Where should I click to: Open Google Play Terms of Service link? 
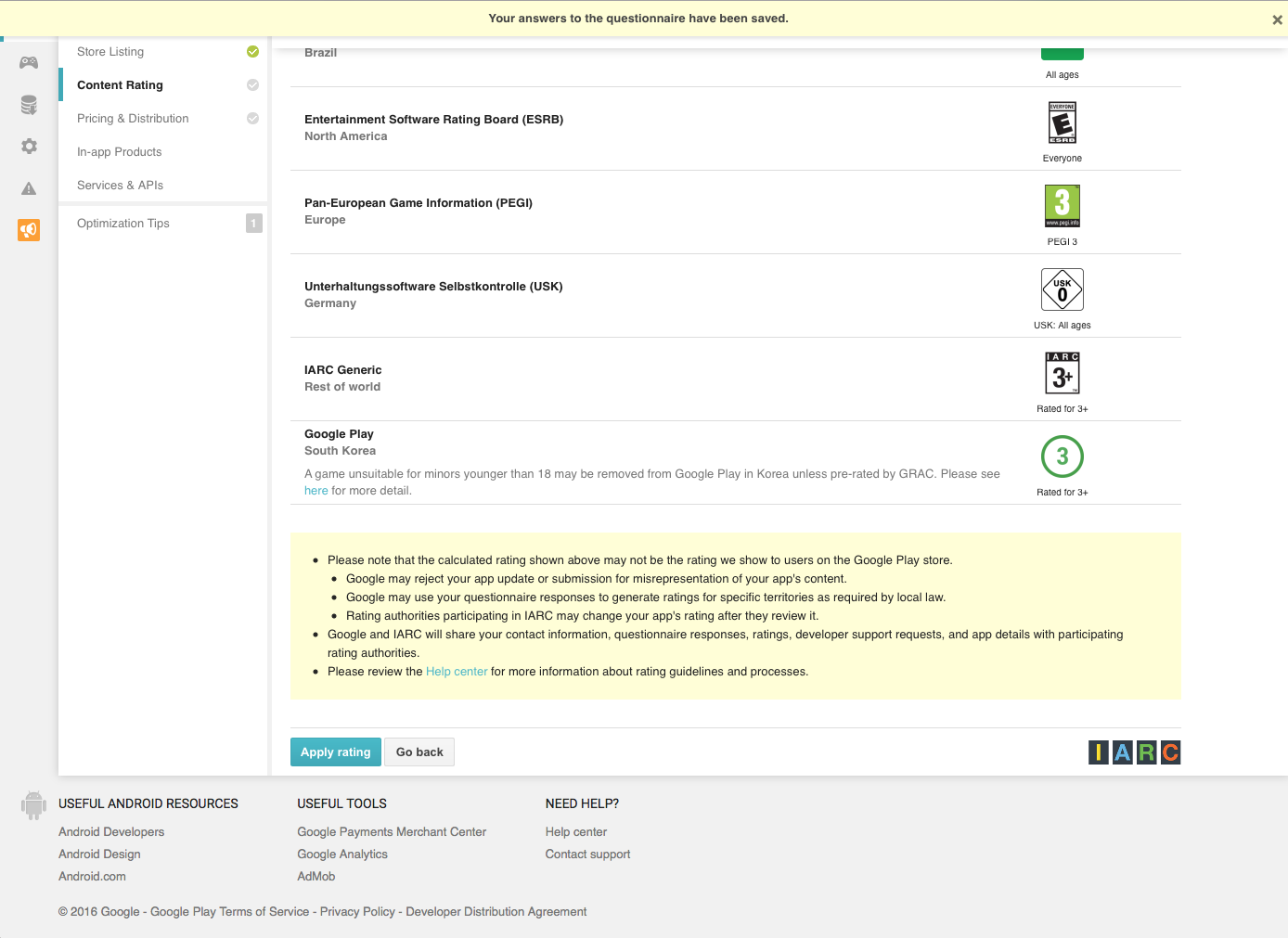(x=230, y=912)
